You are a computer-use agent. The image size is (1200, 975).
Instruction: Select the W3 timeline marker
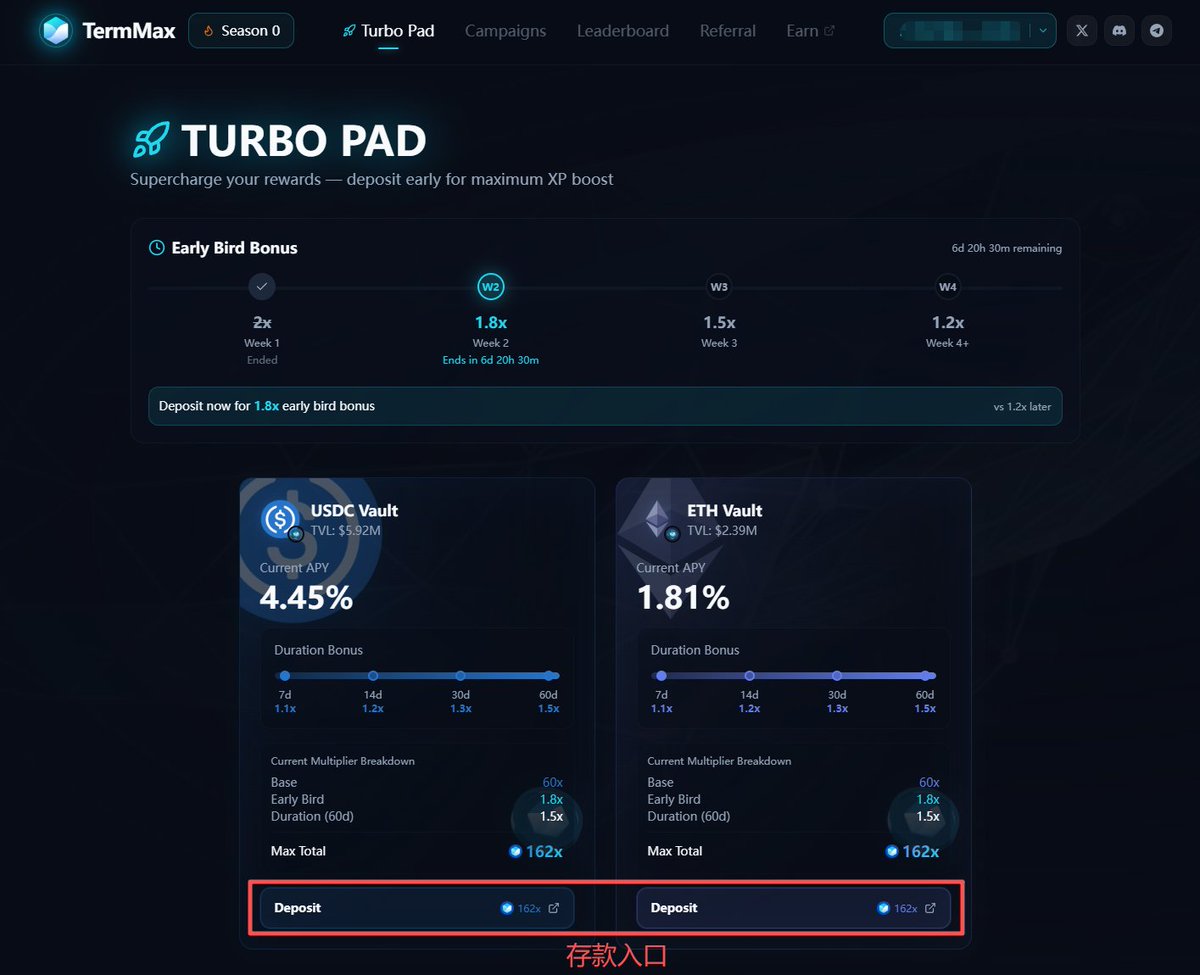click(x=719, y=287)
